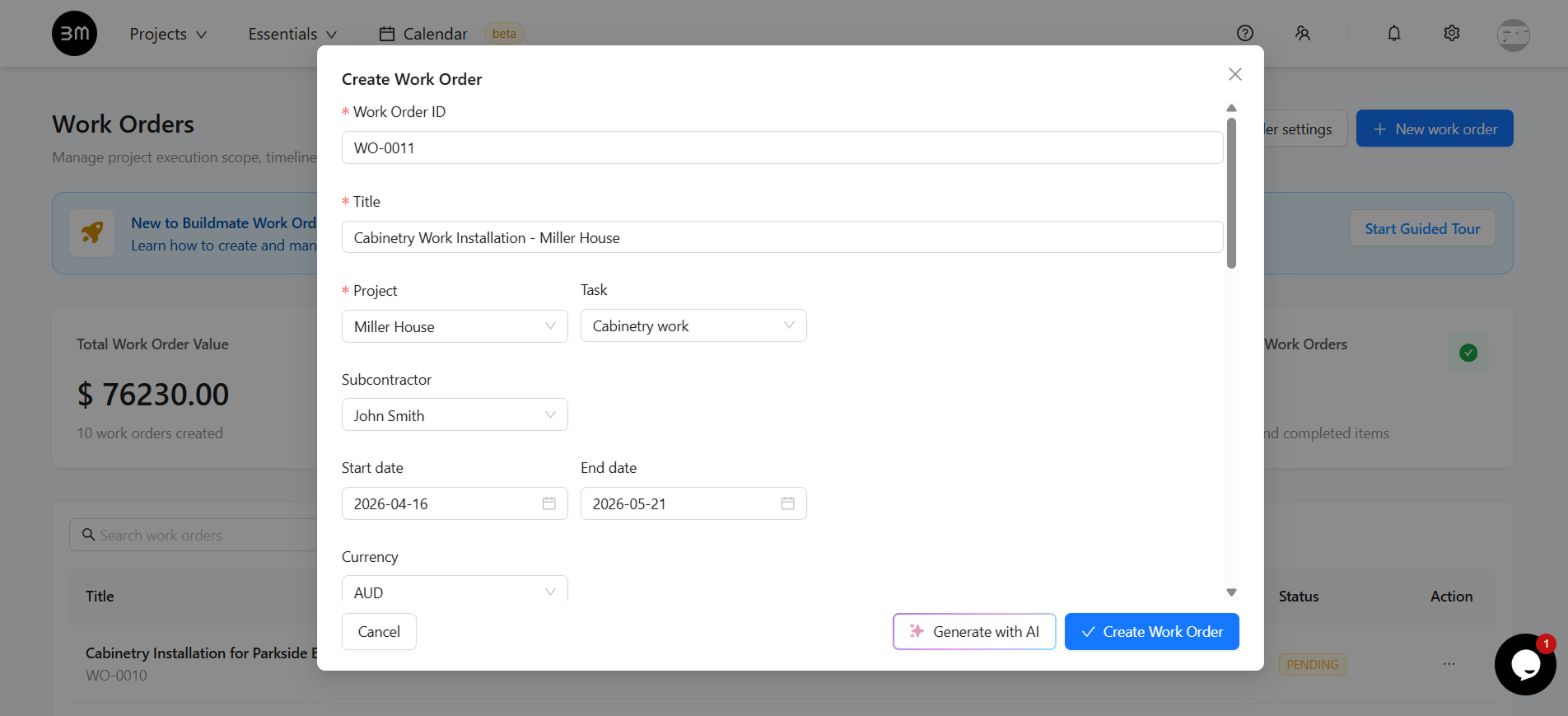
Task: Open the WO-0010 row action ellipsis
Action: coord(1449,664)
